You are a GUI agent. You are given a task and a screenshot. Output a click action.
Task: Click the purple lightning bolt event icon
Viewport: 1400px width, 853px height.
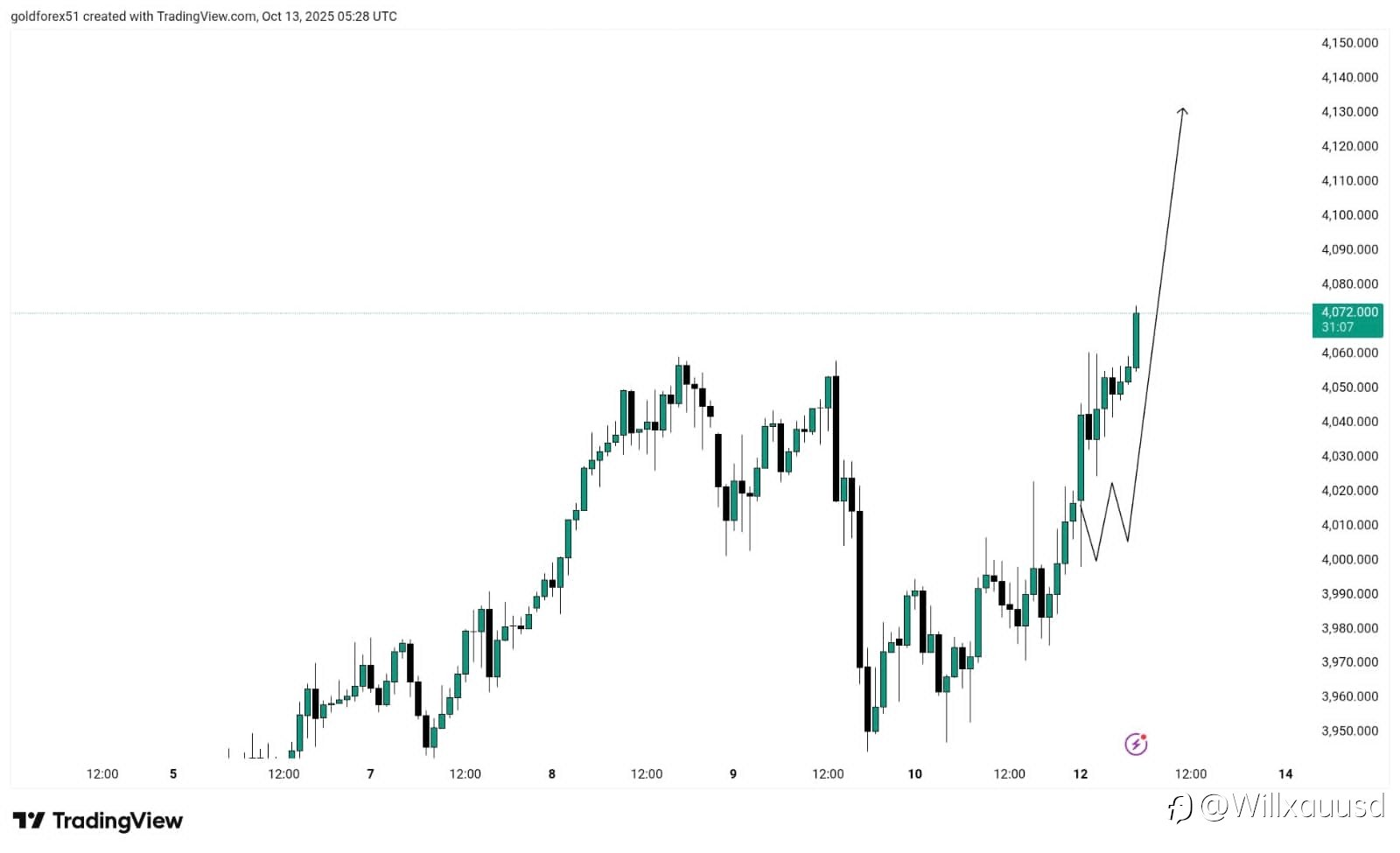[x=1136, y=744]
